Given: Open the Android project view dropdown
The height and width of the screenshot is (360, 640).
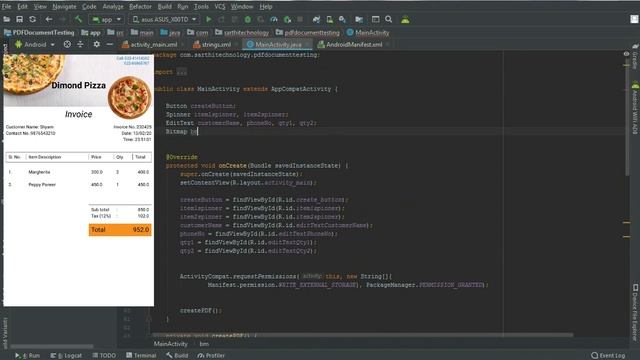Looking at the screenshot, I should (x=35, y=44).
